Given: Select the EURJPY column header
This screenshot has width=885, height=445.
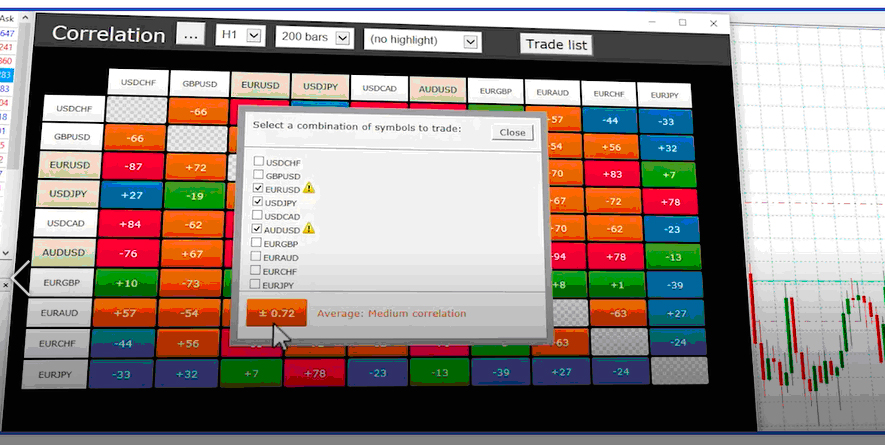Looking at the screenshot, I should pyautogui.click(x=664, y=95).
